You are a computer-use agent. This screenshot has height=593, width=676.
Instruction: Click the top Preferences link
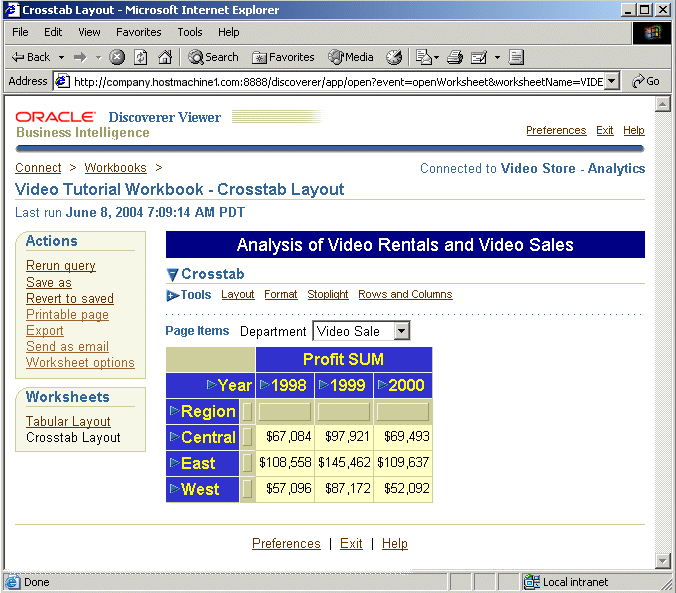point(556,130)
